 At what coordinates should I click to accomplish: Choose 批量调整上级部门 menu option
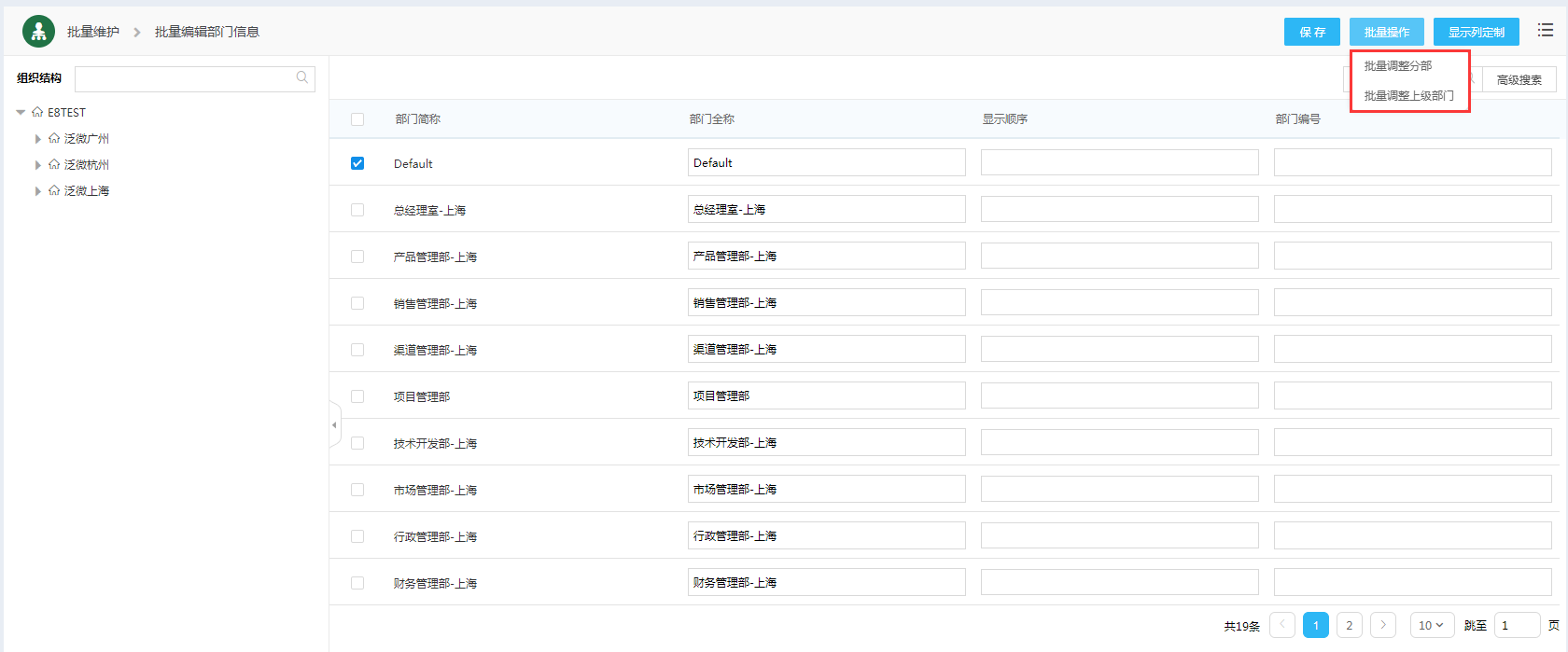[x=1408, y=96]
